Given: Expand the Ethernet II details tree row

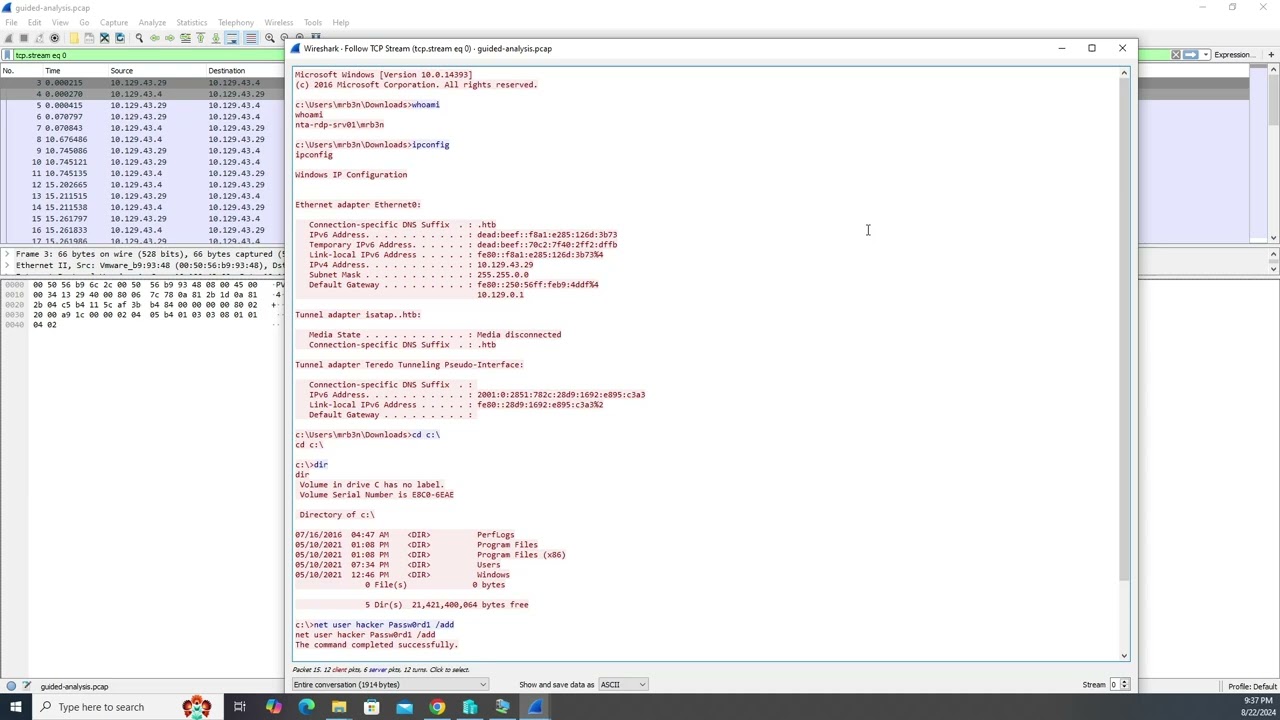Looking at the screenshot, I should (7, 266).
